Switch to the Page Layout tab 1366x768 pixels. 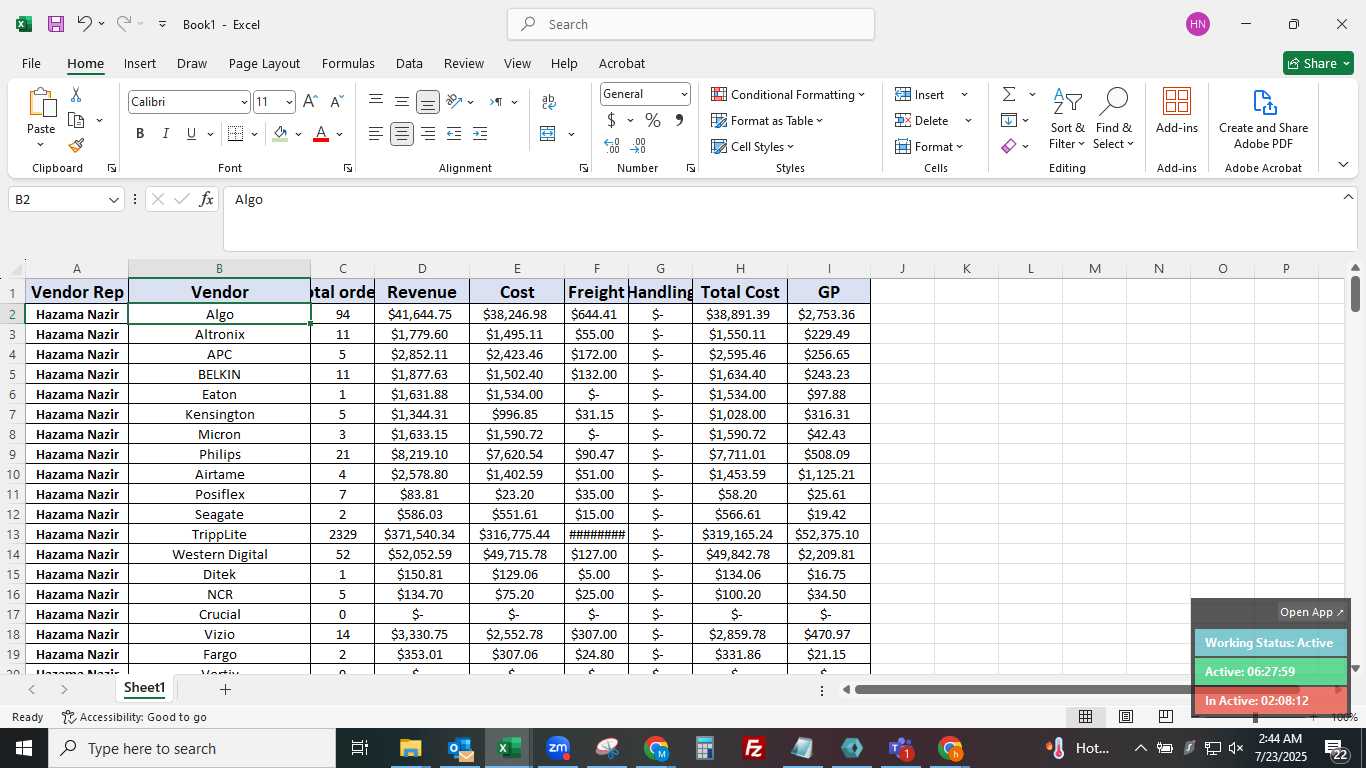pyautogui.click(x=264, y=63)
